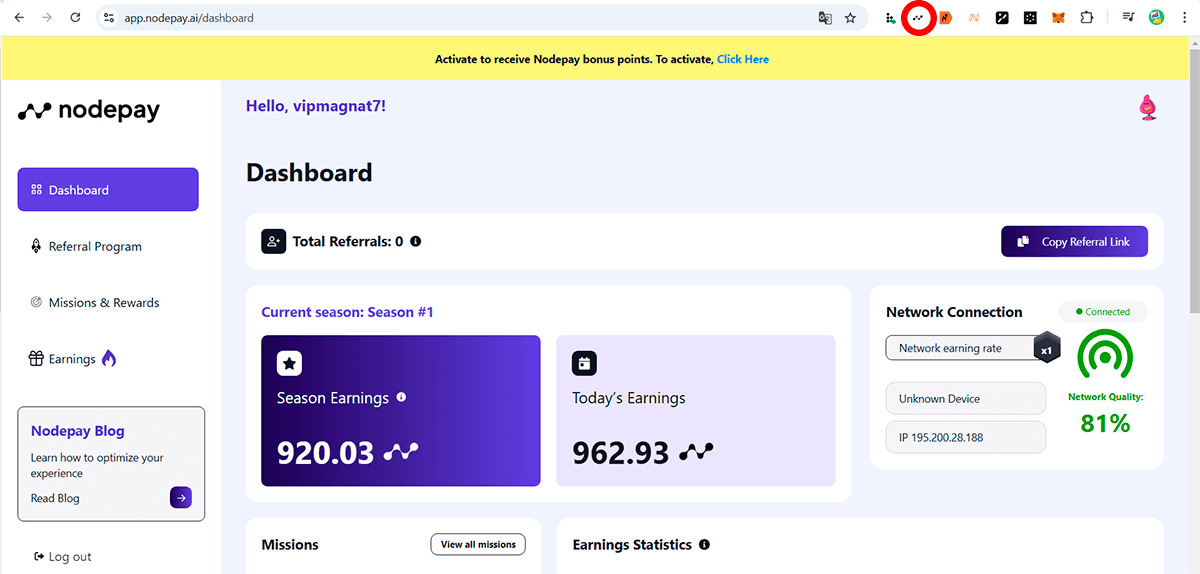Click the IP 195.200.28.188 field
1200x574 pixels.
click(x=966, y=437)
